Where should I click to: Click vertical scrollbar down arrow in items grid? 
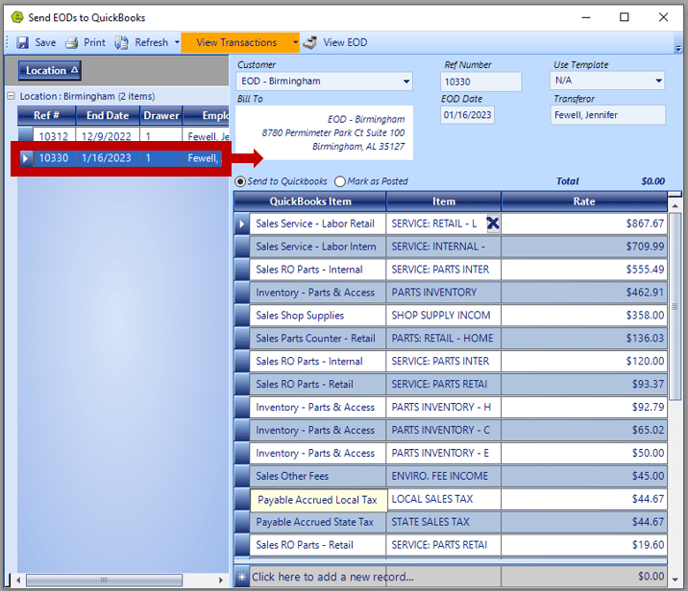click(x=675, y=579)
